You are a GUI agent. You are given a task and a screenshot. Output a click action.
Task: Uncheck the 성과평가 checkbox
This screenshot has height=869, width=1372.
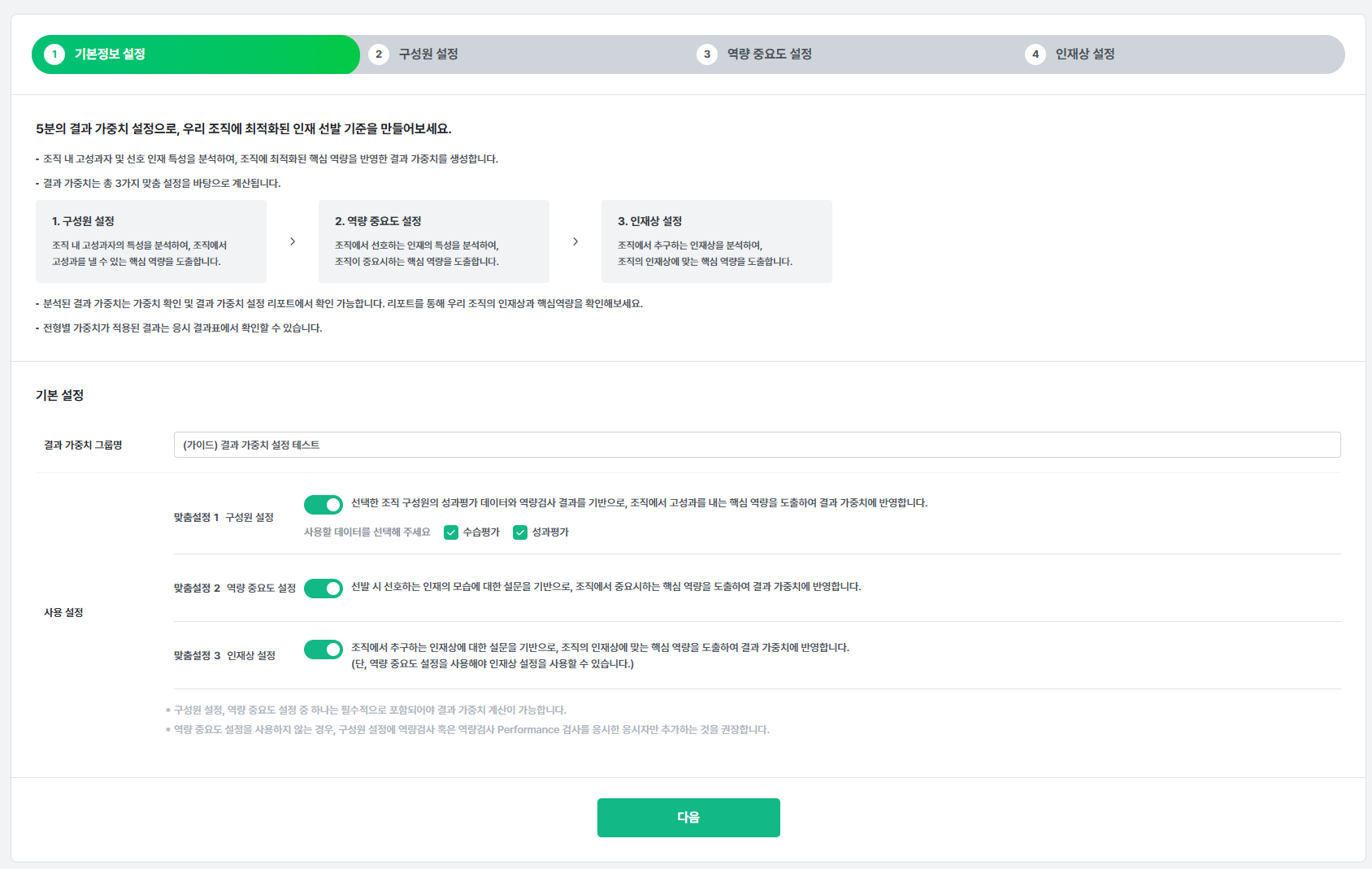click(520, 532)
